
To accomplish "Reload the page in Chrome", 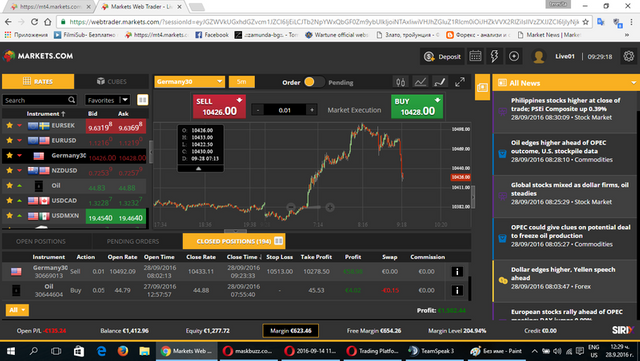I will click(34, 22).
